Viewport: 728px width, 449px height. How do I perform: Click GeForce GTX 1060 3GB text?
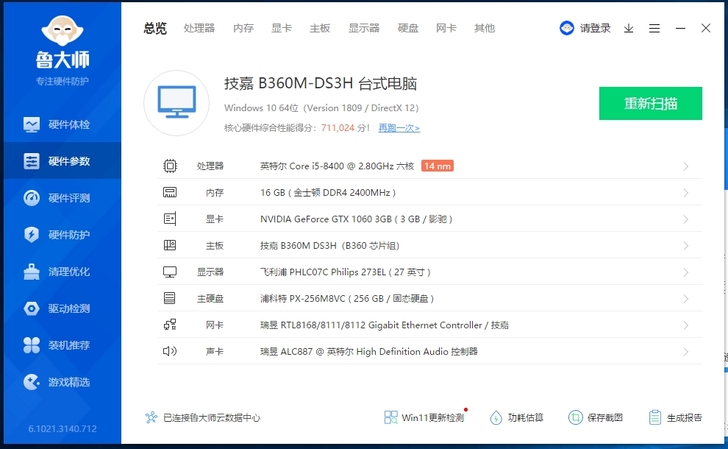pyautogui.click(x=356, y=219)
